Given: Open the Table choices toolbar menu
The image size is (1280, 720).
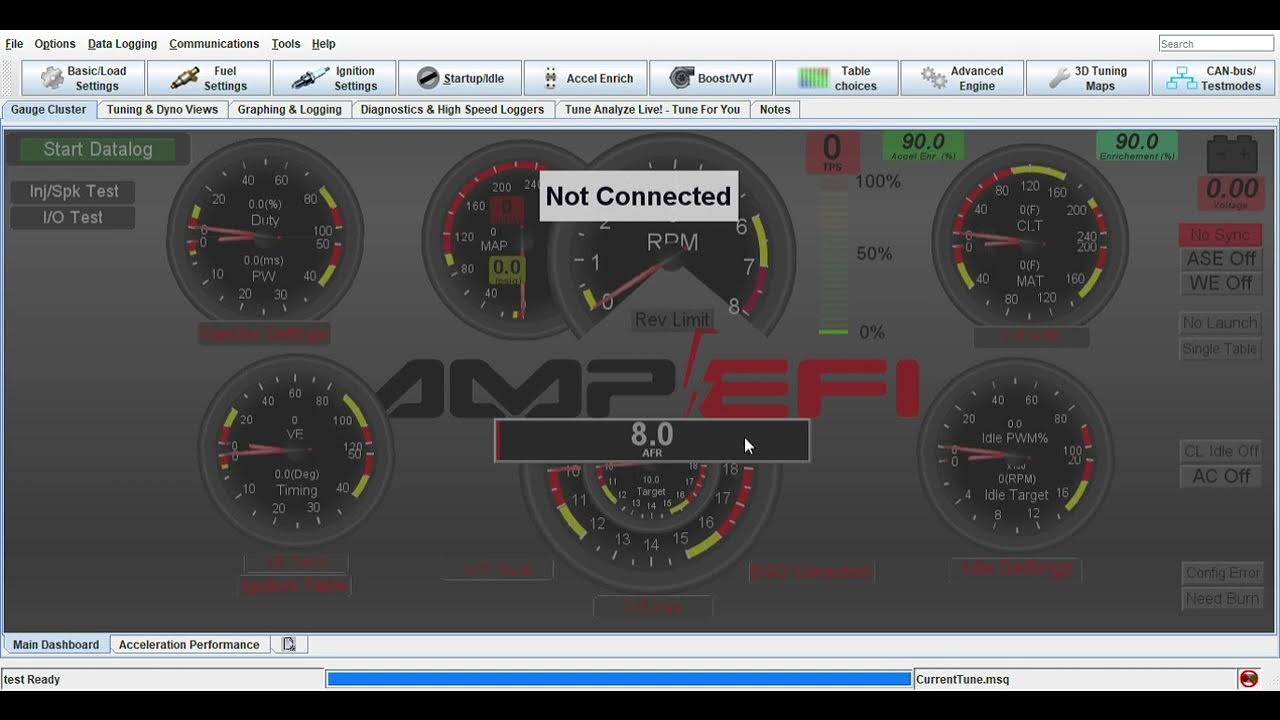Looking at the screenshot, I should point(837,78).
